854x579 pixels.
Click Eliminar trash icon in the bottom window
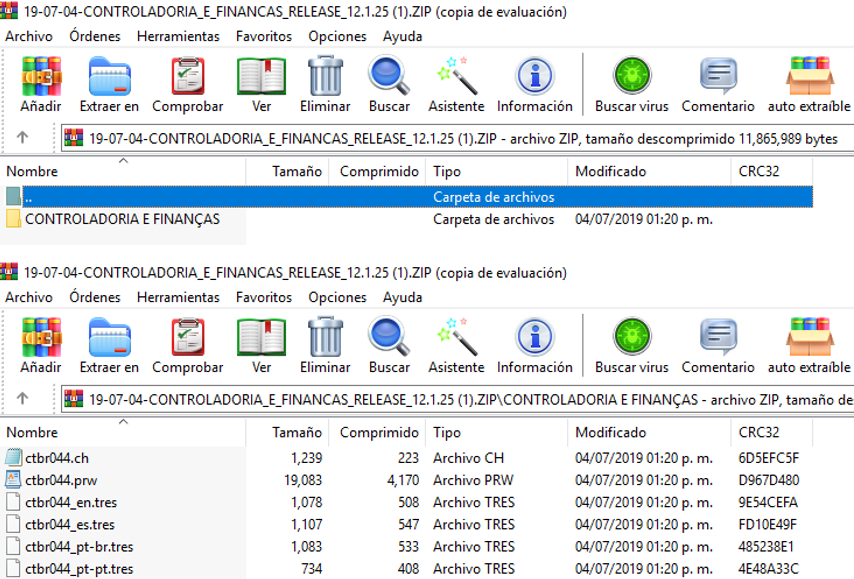pyautogui.click(x=325, y=338)
